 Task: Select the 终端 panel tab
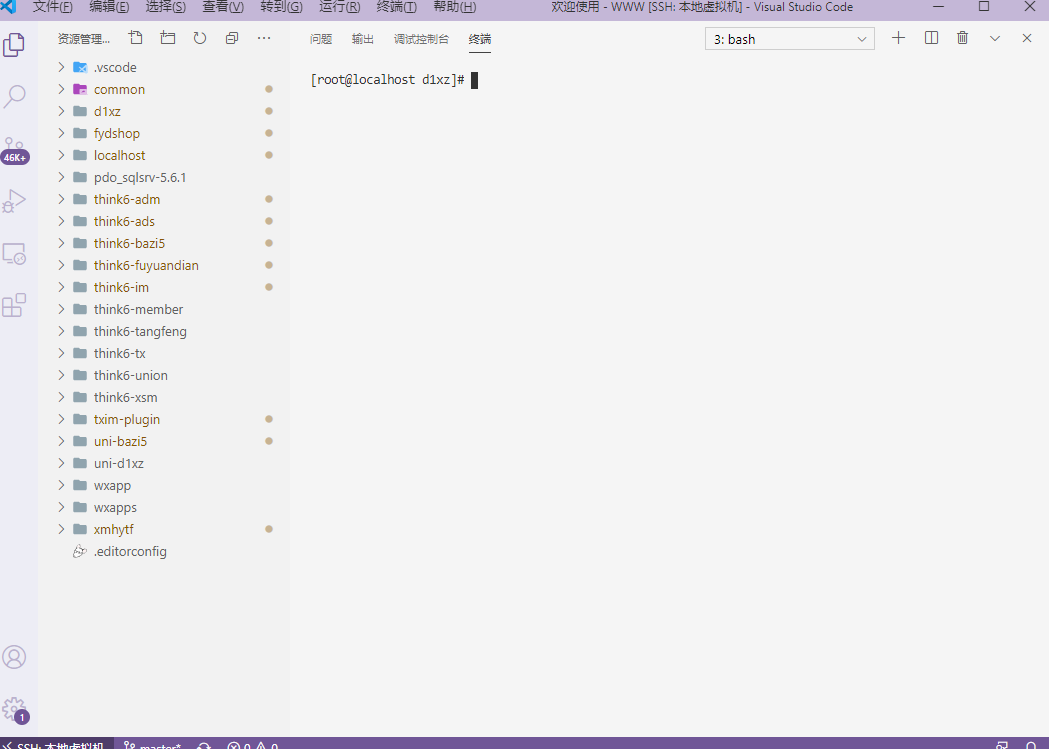click(480, 39)
